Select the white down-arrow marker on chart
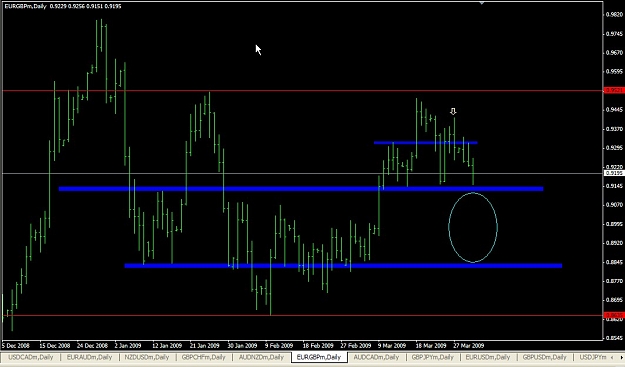Image resolution: width=625 pixels, height=367 pixels. click(x=453, y=112)
